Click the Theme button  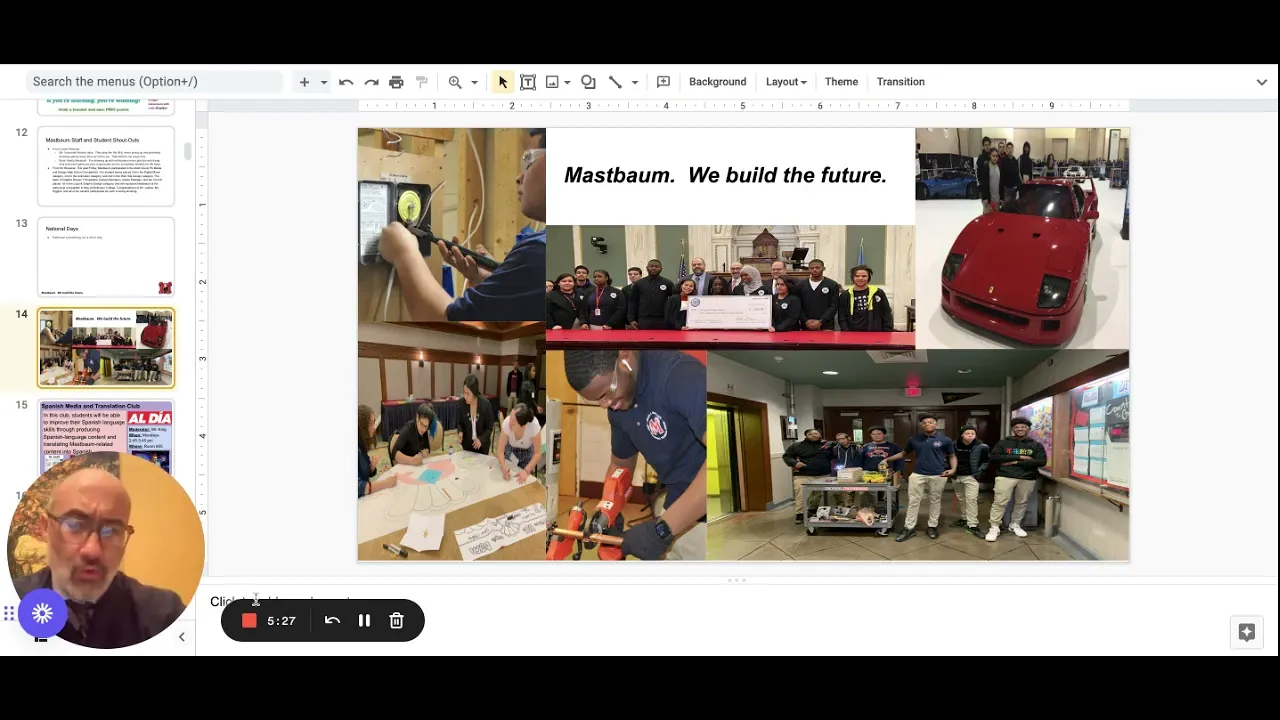(x=841, y=82)
